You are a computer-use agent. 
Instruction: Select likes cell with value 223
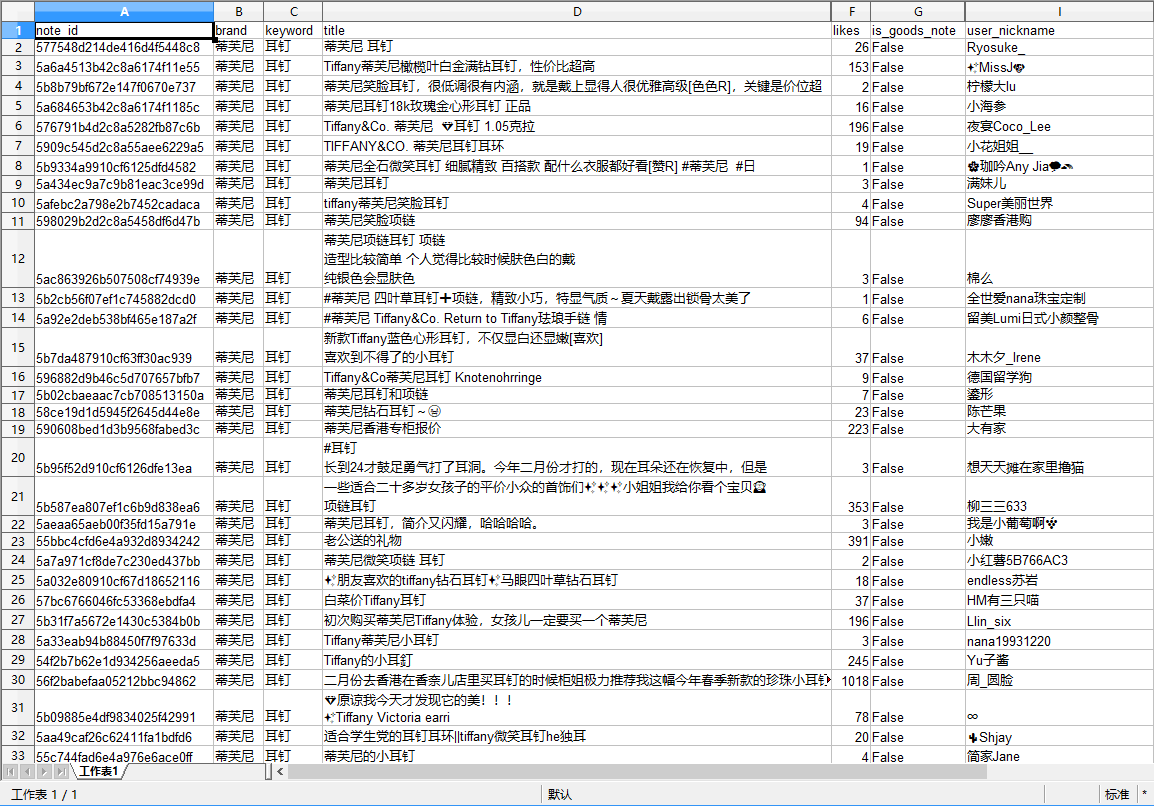pyautogui.click(x=851, y=428)
